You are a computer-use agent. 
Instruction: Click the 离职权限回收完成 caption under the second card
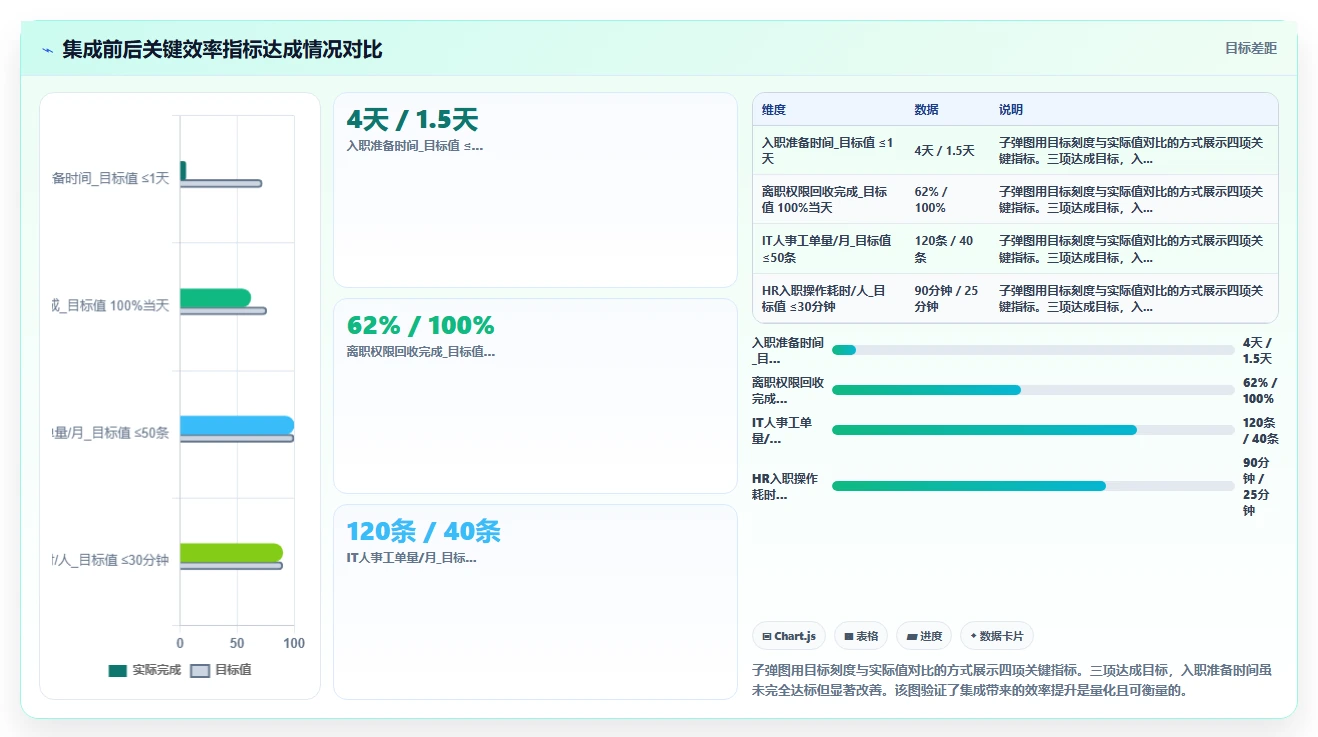[421, 351]
